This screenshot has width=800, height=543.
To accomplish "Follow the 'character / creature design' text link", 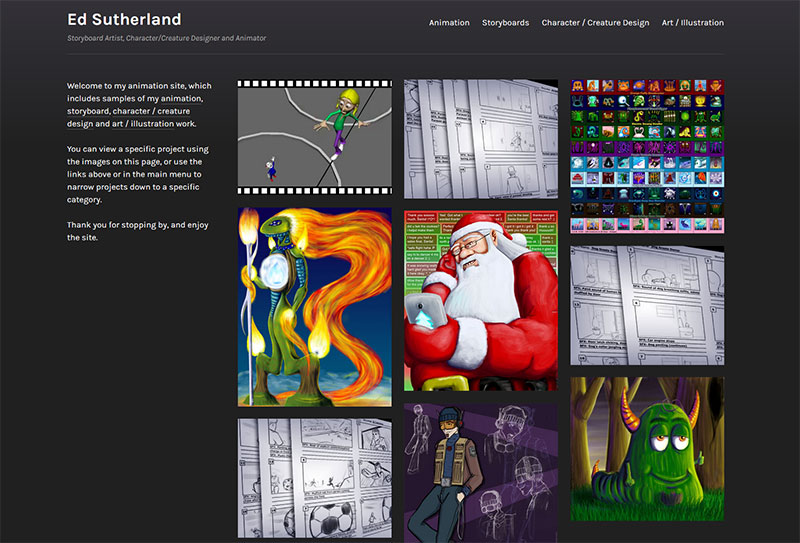I will coord(128,117).
